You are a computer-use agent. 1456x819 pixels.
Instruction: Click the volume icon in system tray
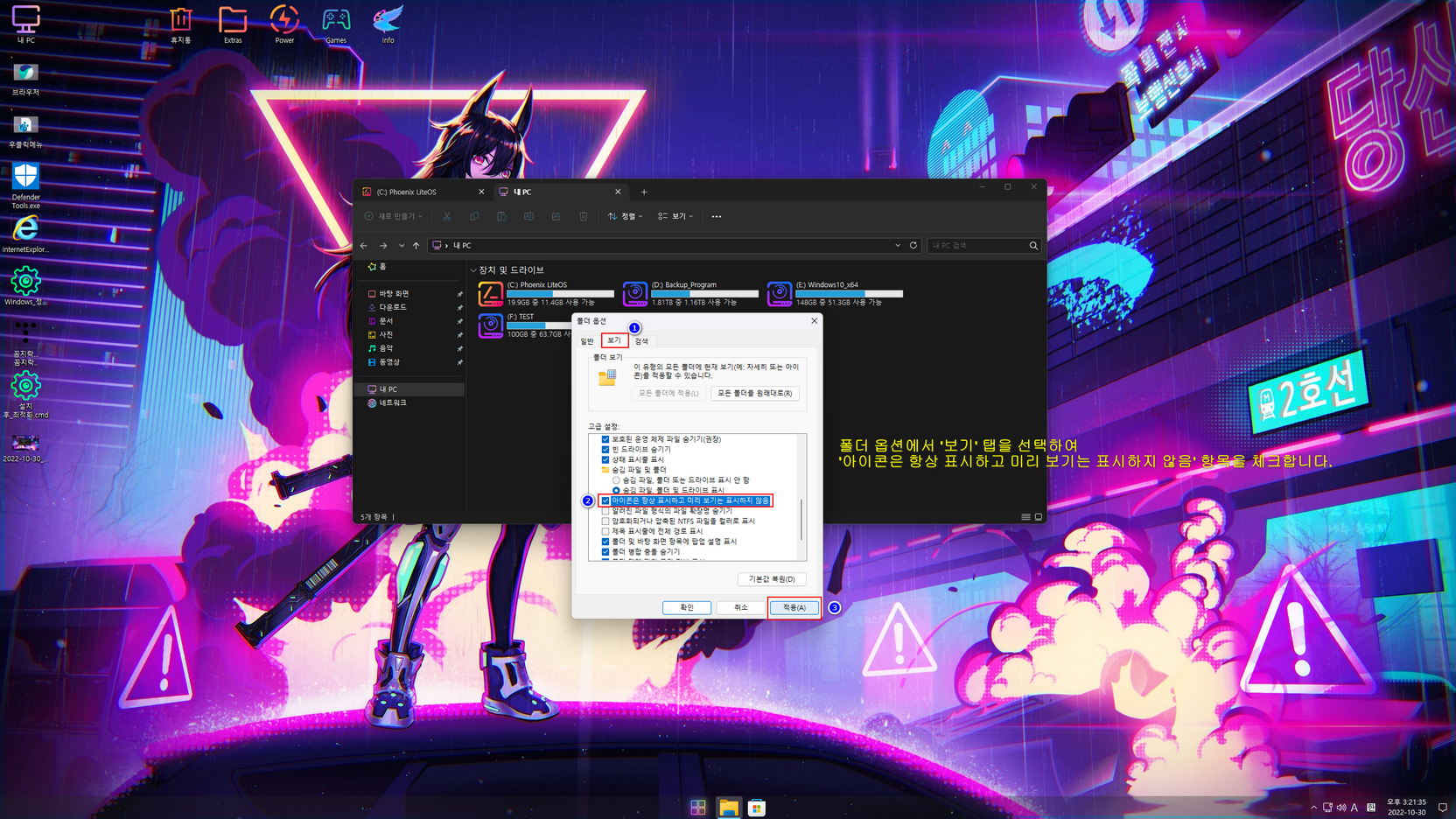[x=1341, y=808]
